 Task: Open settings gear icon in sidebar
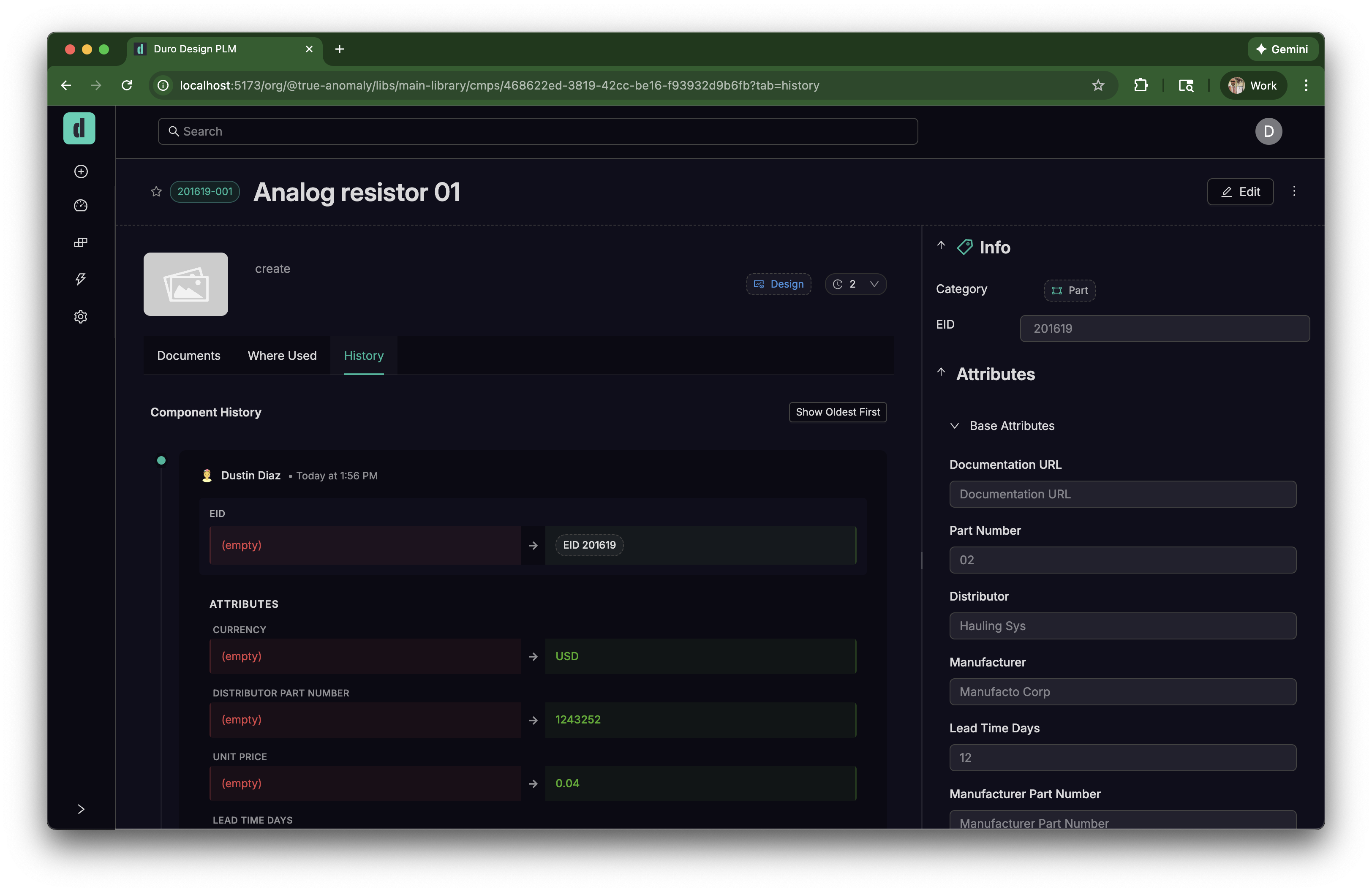pos(81,317)
